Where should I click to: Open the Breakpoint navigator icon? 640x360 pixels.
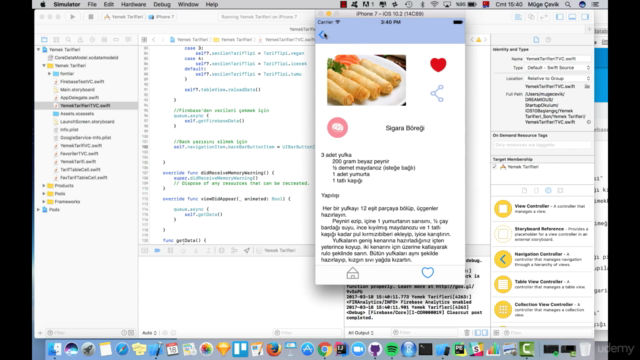pyautogui.click(x=116, y=40)
